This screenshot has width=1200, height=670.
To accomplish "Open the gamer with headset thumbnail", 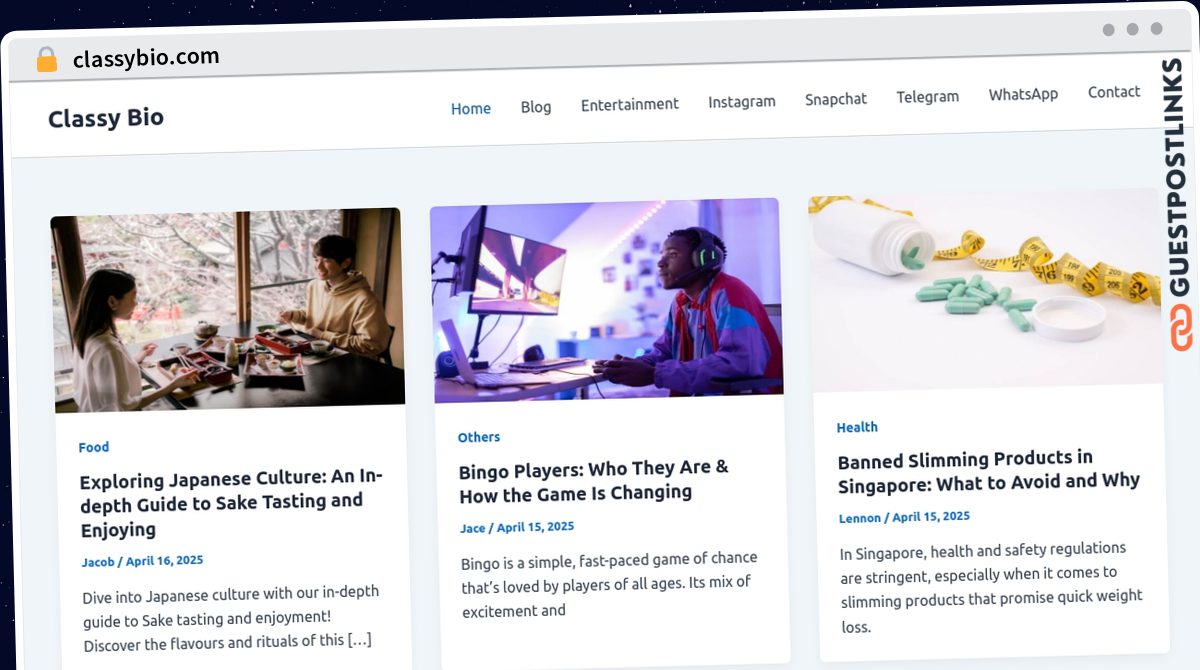I will tap(607, 300).
